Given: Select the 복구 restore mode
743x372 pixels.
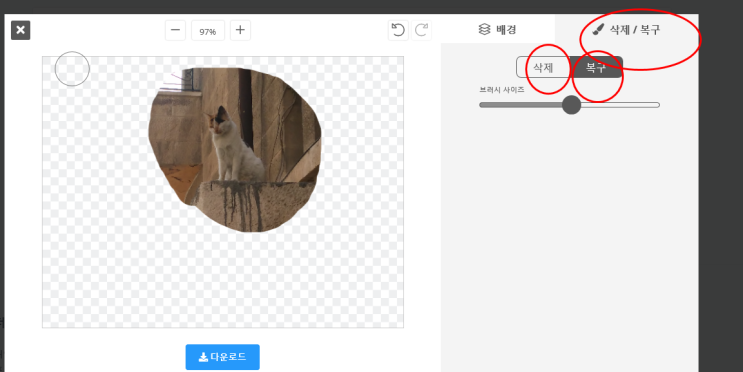Looking at the screenshot, I should [596, 67].
